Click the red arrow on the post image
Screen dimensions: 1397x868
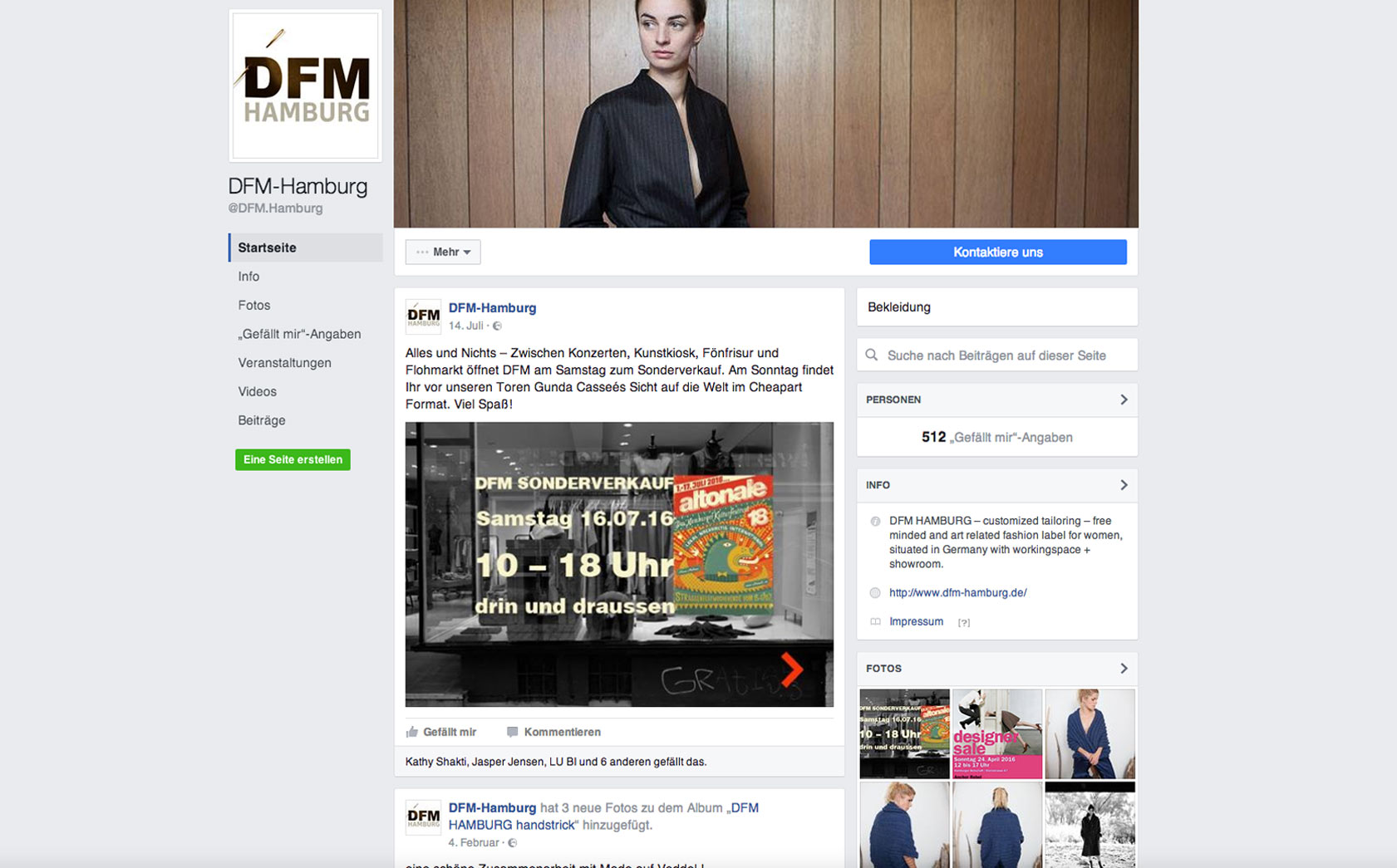(x=792, y=669)
